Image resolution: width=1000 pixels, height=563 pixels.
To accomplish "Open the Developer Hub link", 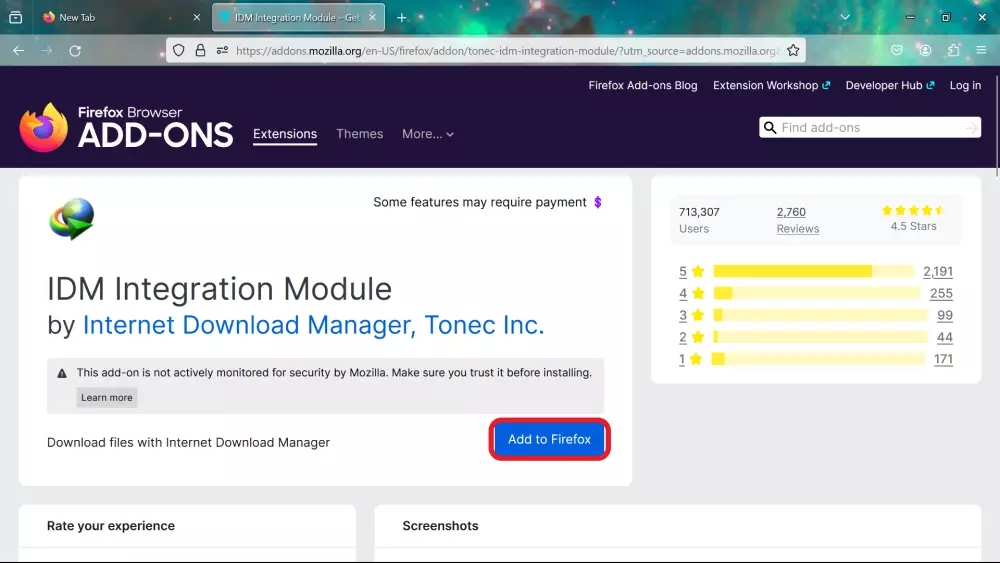I will click(x=890, y=85).
